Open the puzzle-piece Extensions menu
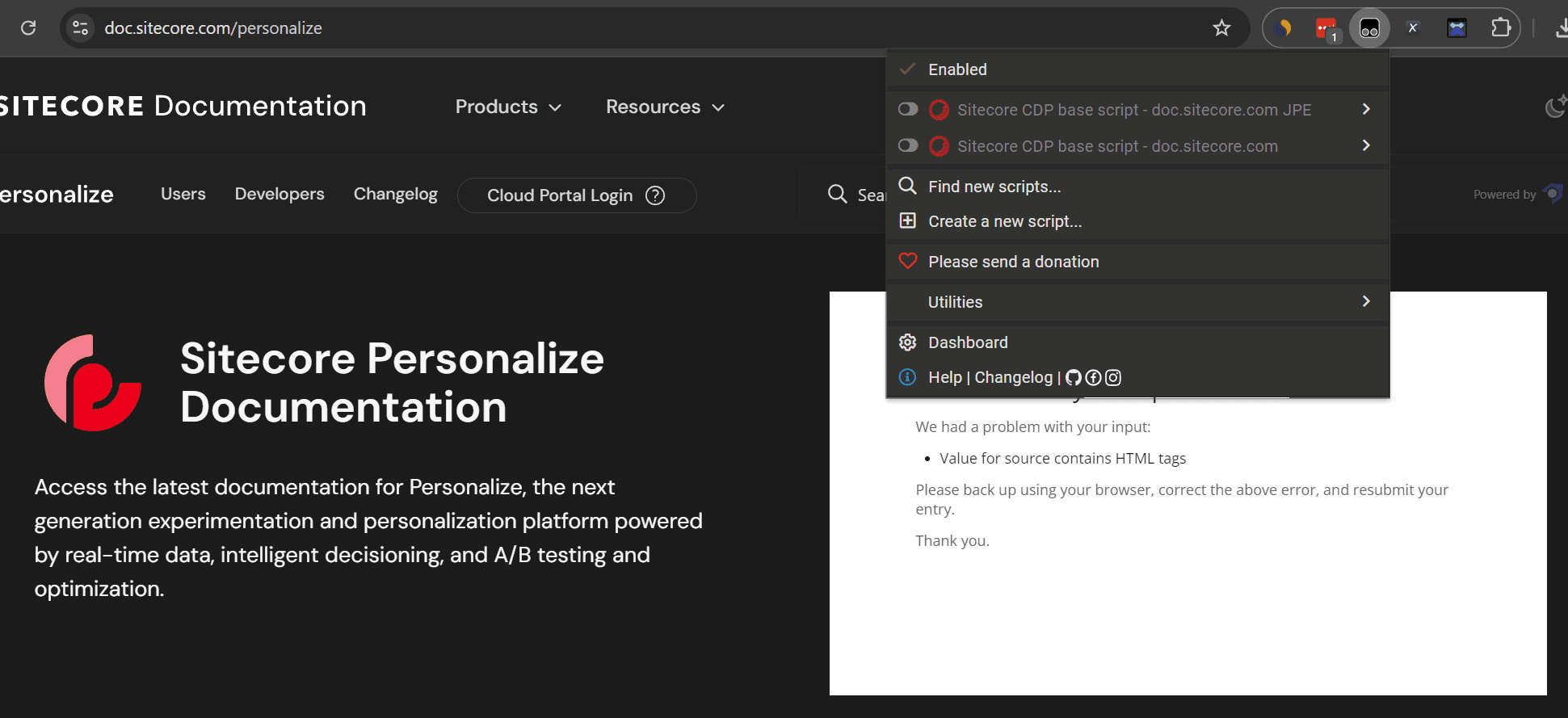This screenshot has height=718, width=1568. [1500, 28]
